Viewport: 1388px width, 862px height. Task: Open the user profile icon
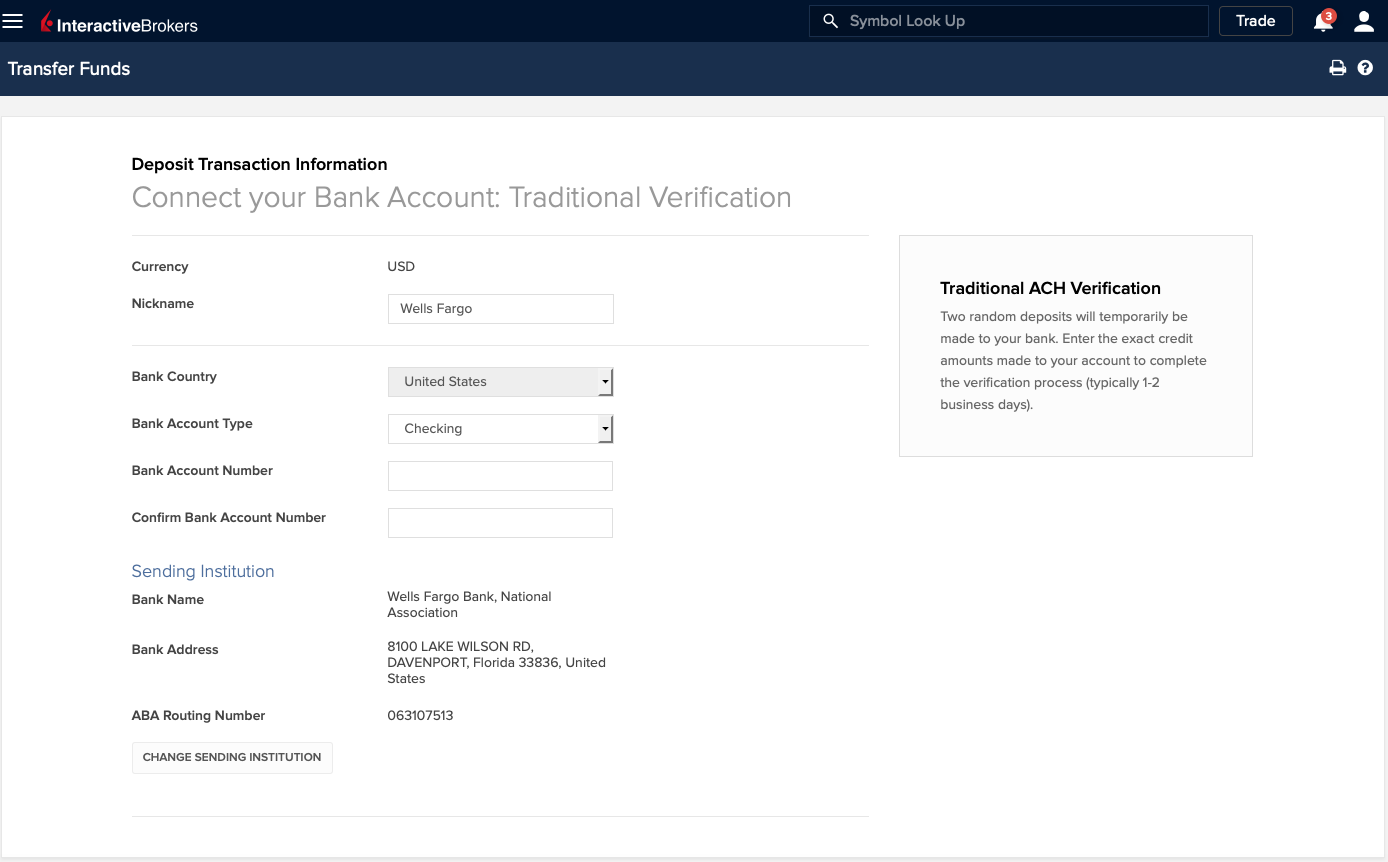(x=1364, y=22)
